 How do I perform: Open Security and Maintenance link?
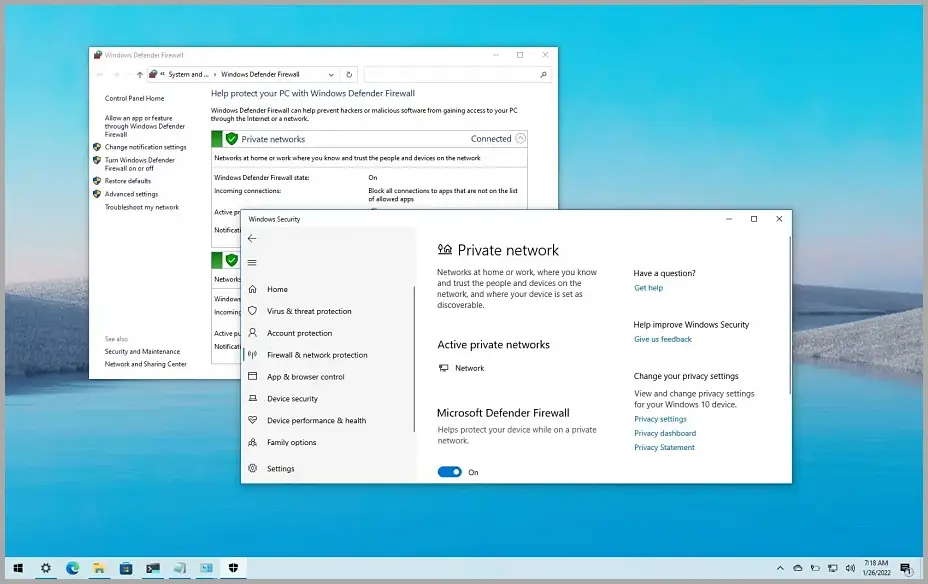142,351
